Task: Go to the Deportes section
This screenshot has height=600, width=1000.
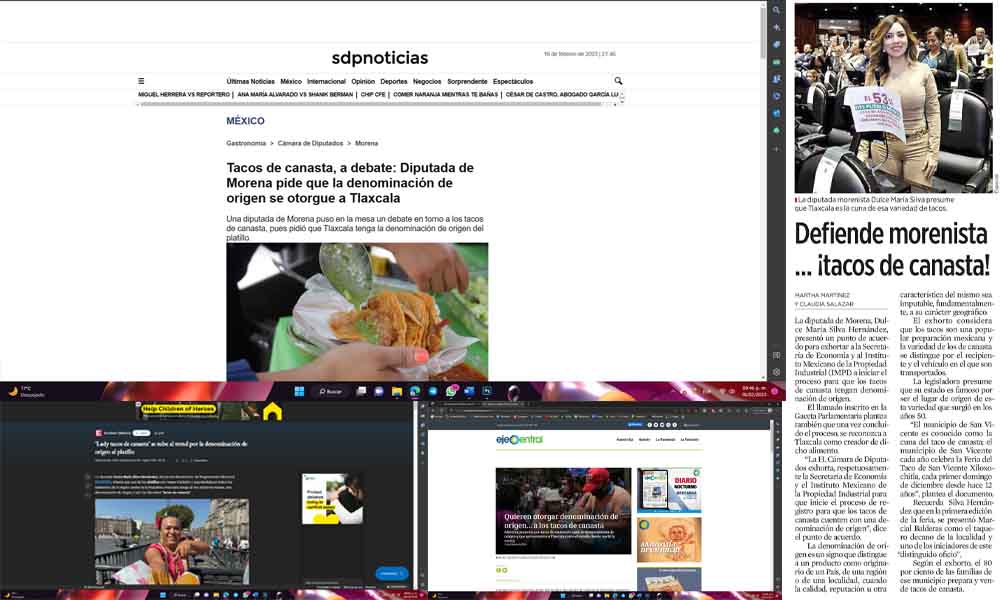Action: [393, 81]
